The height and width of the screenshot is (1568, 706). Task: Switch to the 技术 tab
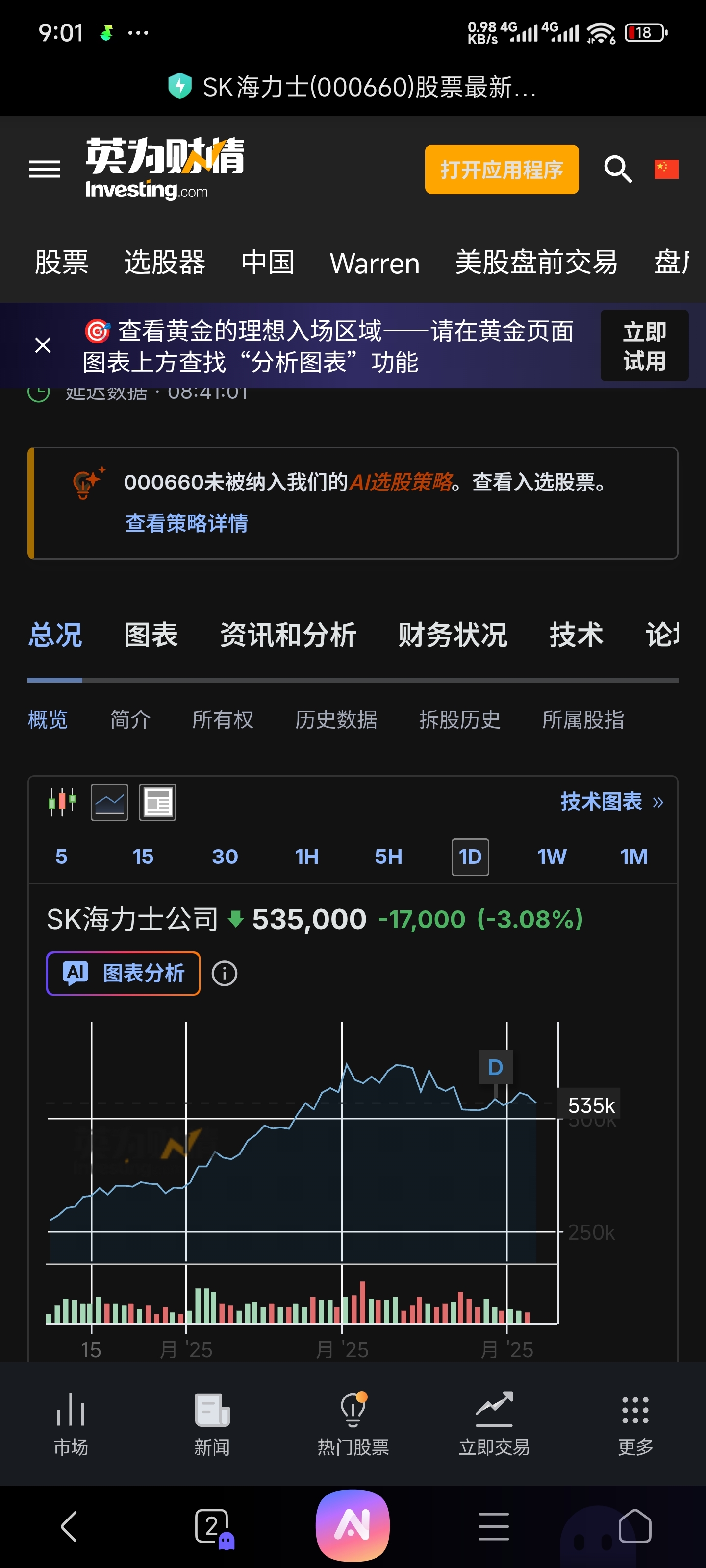(576, 635)
